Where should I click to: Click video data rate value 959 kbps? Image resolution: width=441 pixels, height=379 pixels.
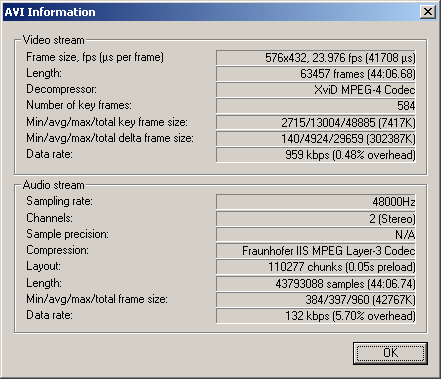point(316,155)
